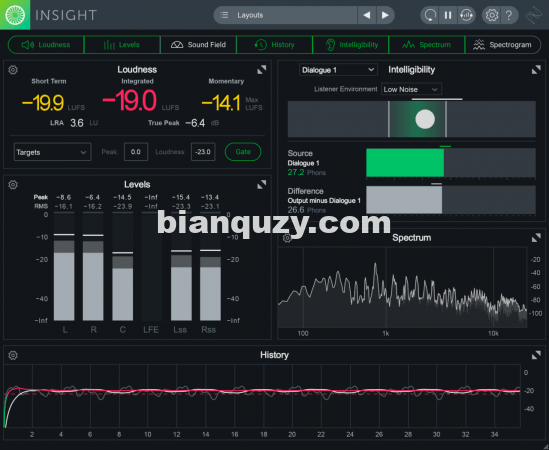Click the reset meters circular arrow icon
549x450 pixels.
[430, 15]
